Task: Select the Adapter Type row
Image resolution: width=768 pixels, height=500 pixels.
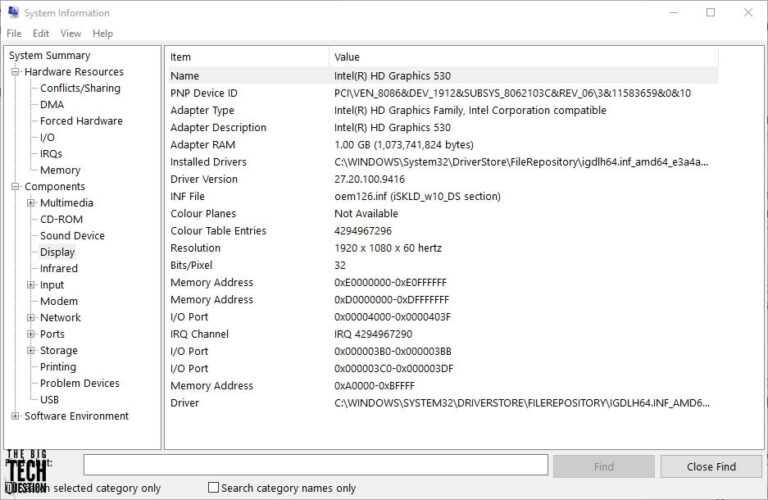Action: pyautogui.click(x=442, y=110)
